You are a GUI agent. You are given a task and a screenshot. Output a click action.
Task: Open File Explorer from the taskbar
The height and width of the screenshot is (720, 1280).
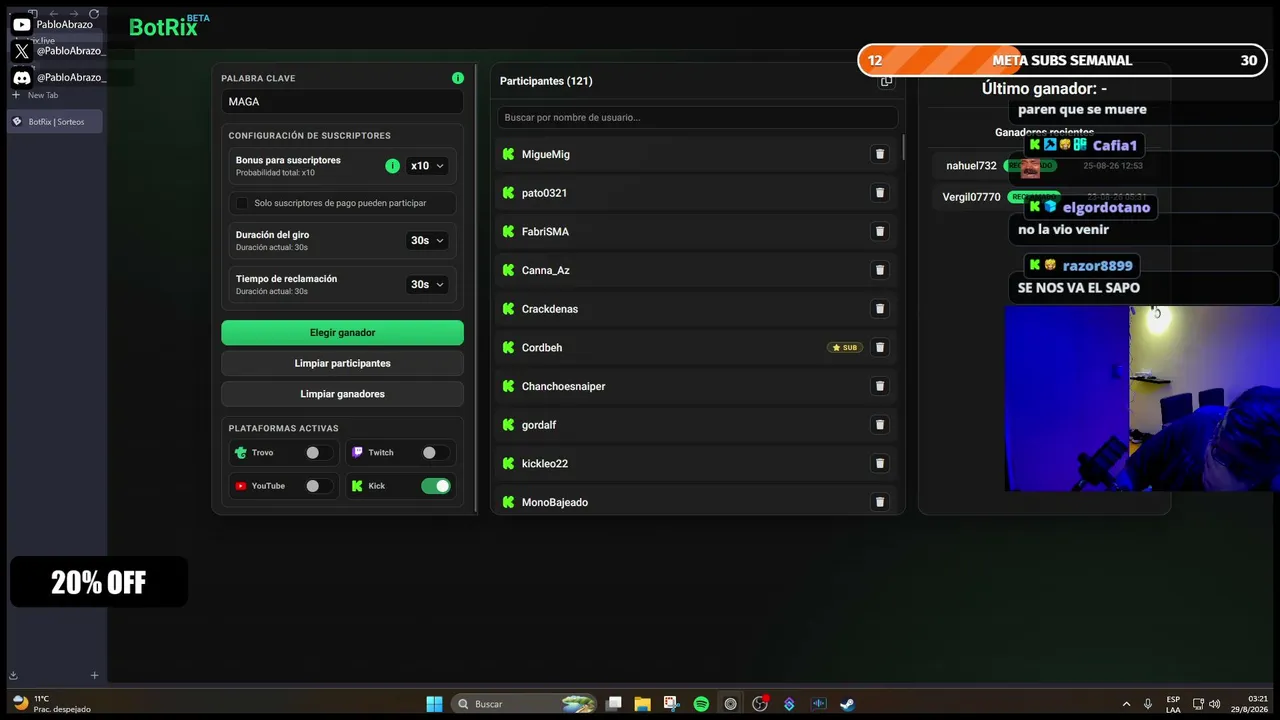642,704
